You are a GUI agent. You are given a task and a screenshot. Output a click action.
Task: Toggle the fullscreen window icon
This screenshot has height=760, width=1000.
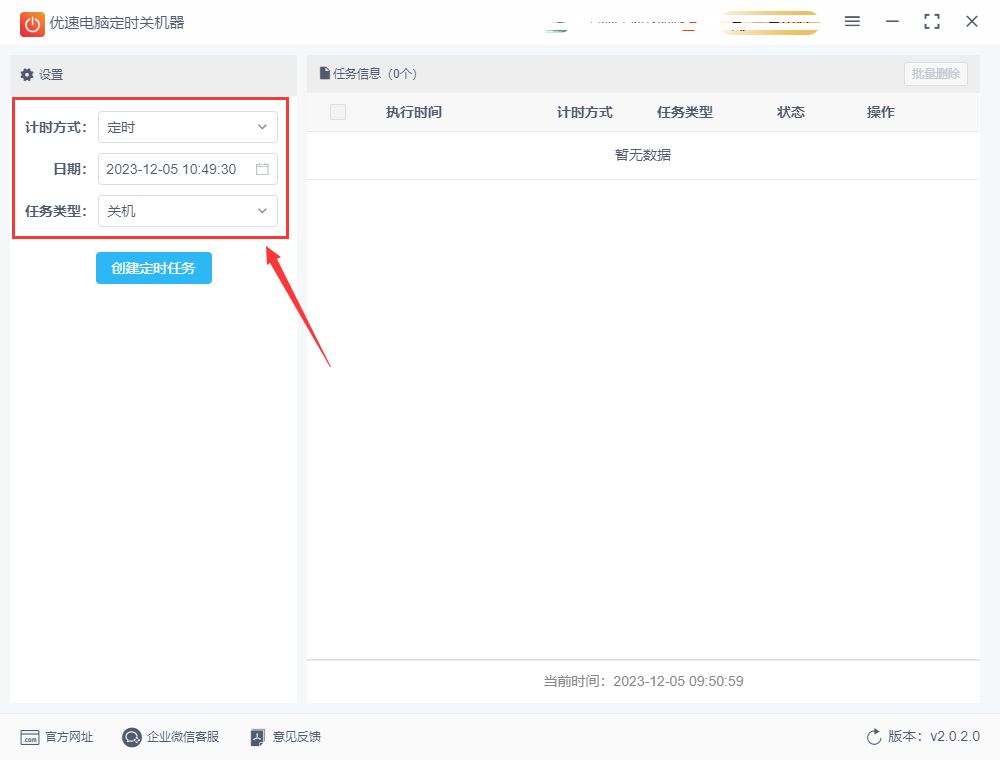point(932,22)
